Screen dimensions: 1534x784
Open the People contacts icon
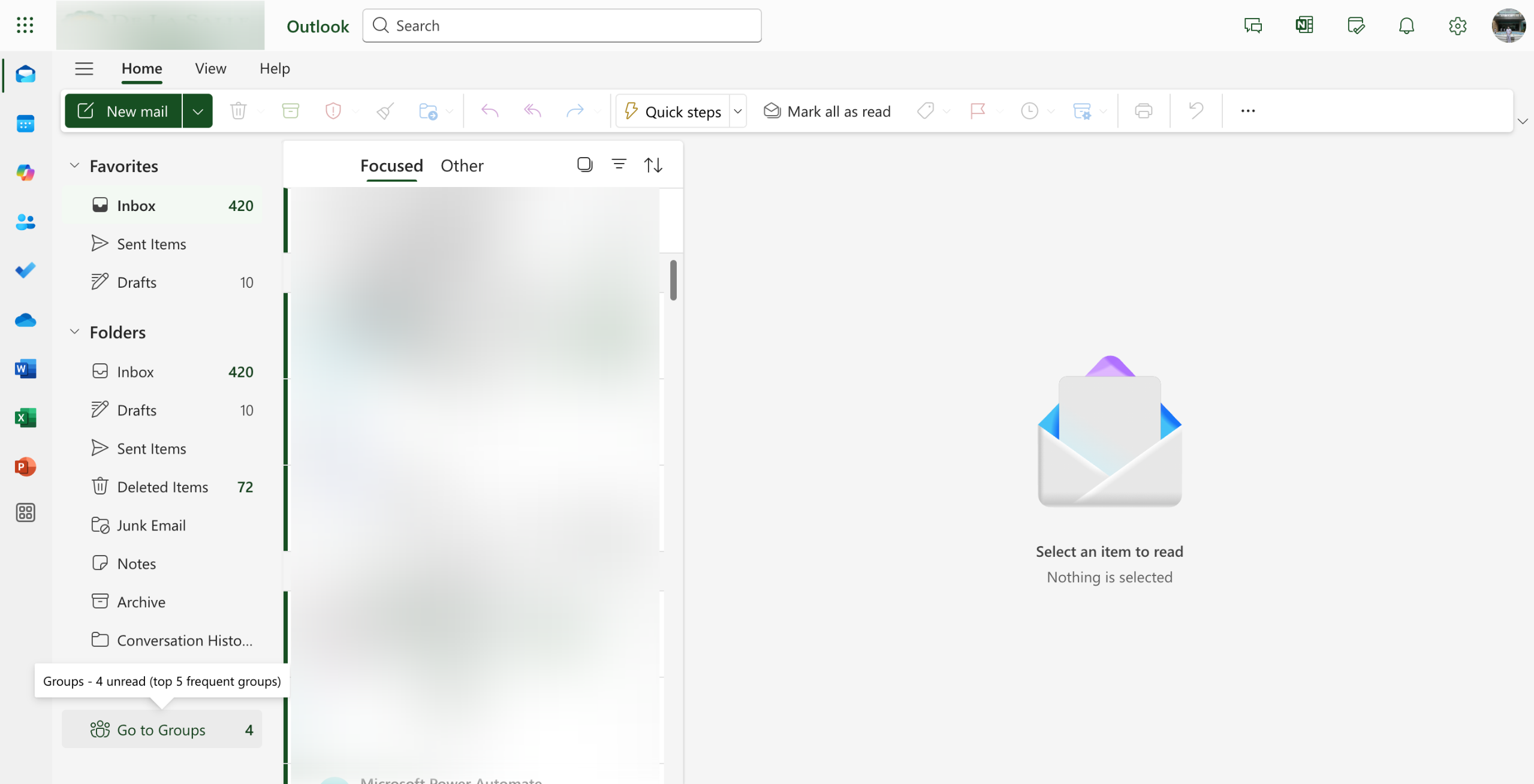25,222
